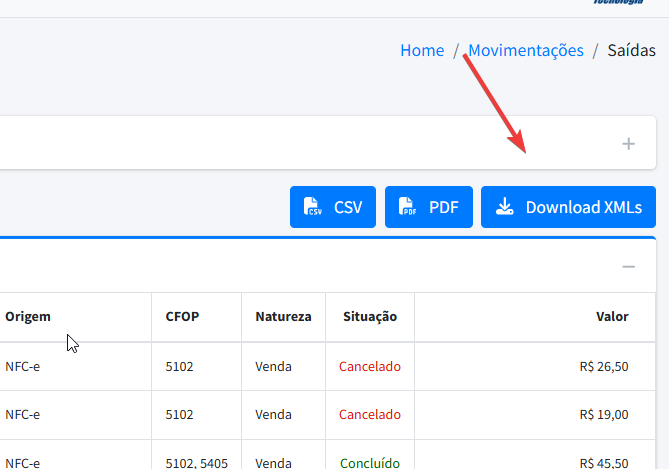Click Cancelado status in the R$ 26,50 row
Screen dimensions: 669x469
tap(369, 366)
